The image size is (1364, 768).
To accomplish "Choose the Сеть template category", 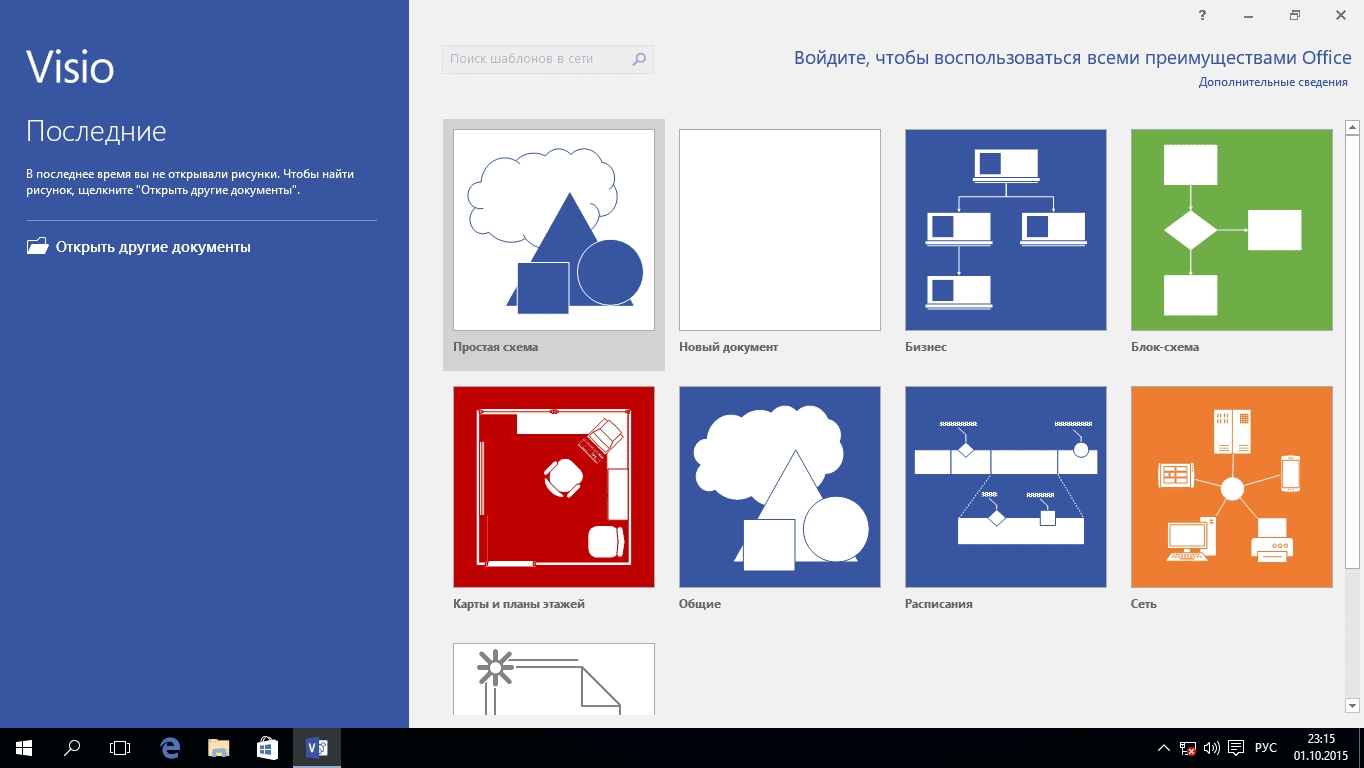I will pyautogui.click(x=1232, y=487).
